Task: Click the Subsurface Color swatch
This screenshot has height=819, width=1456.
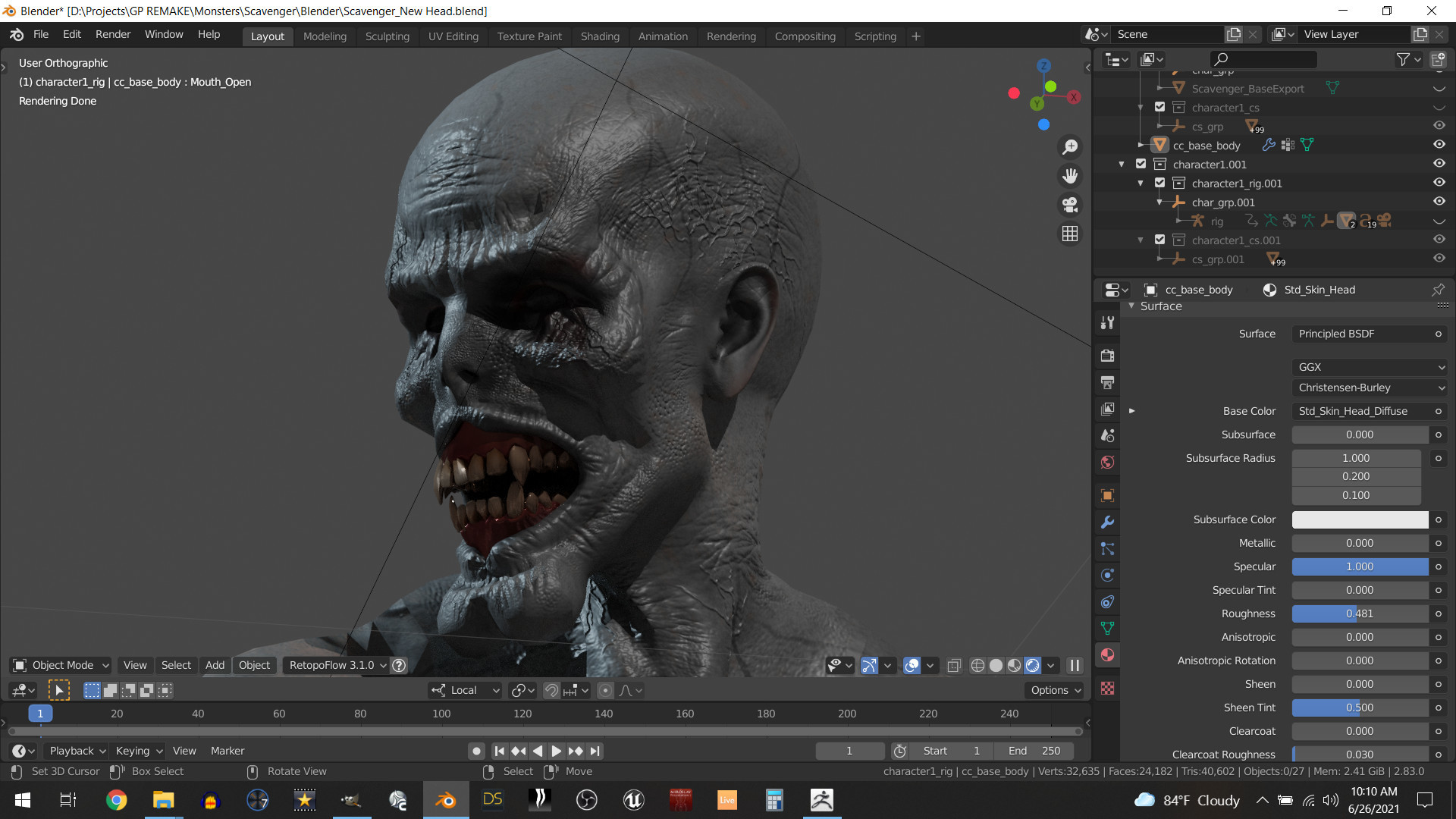Action: (1360, 520)
